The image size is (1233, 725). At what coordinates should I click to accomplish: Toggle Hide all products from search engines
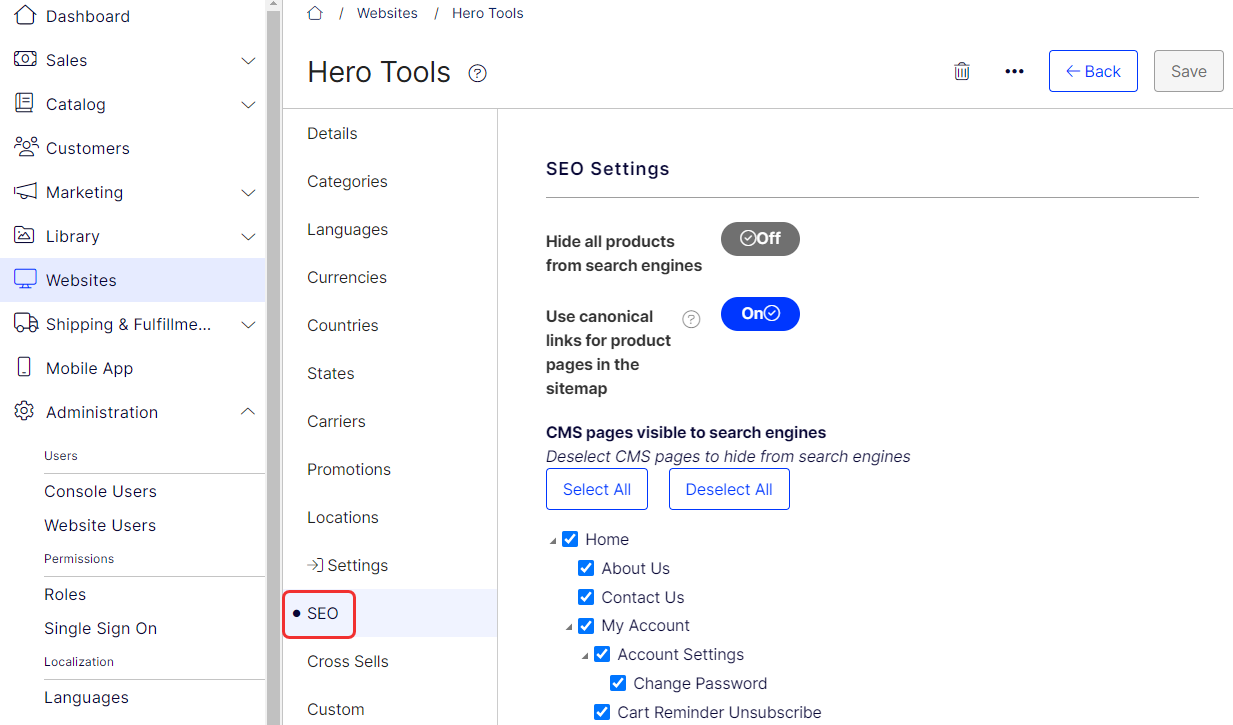coord(760,239)
